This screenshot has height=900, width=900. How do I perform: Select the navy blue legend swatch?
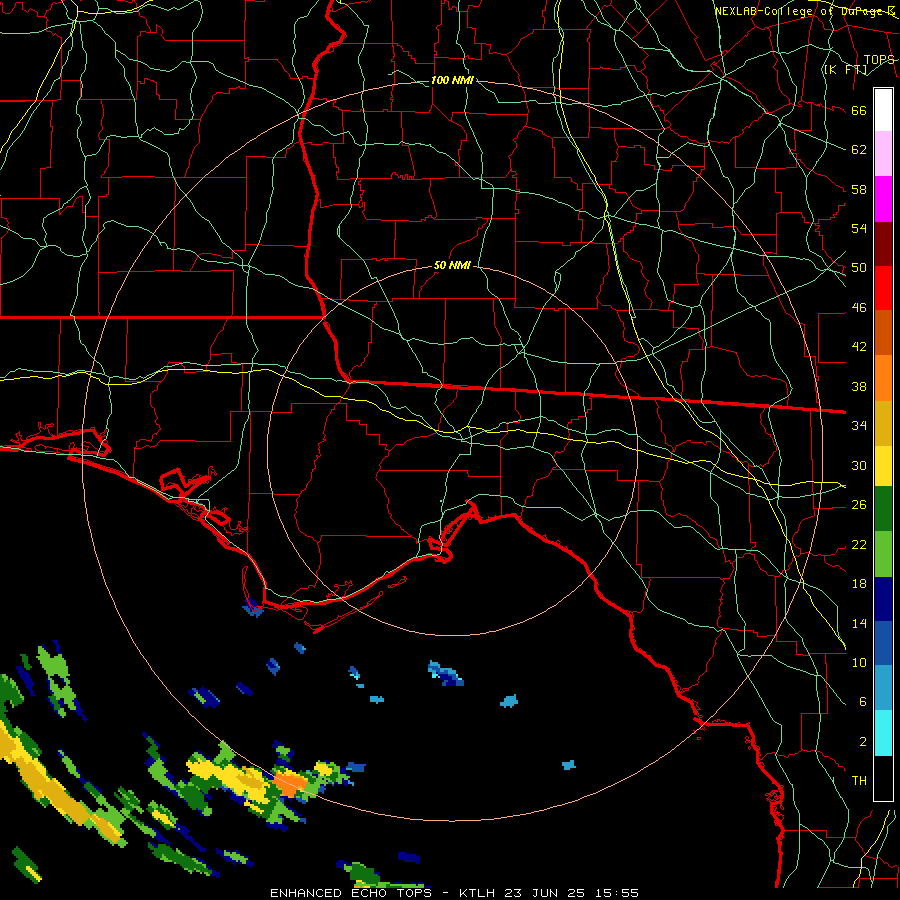(883, 599)
